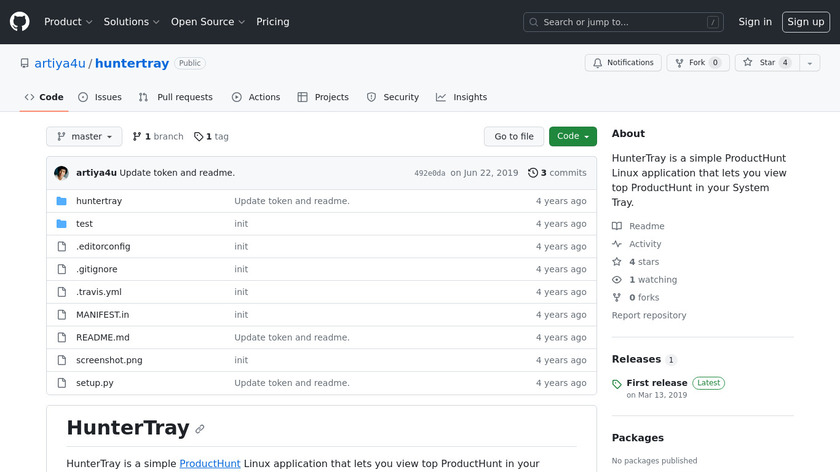
Task: Switch to the Issues tab
Action: tap(100, 97)
